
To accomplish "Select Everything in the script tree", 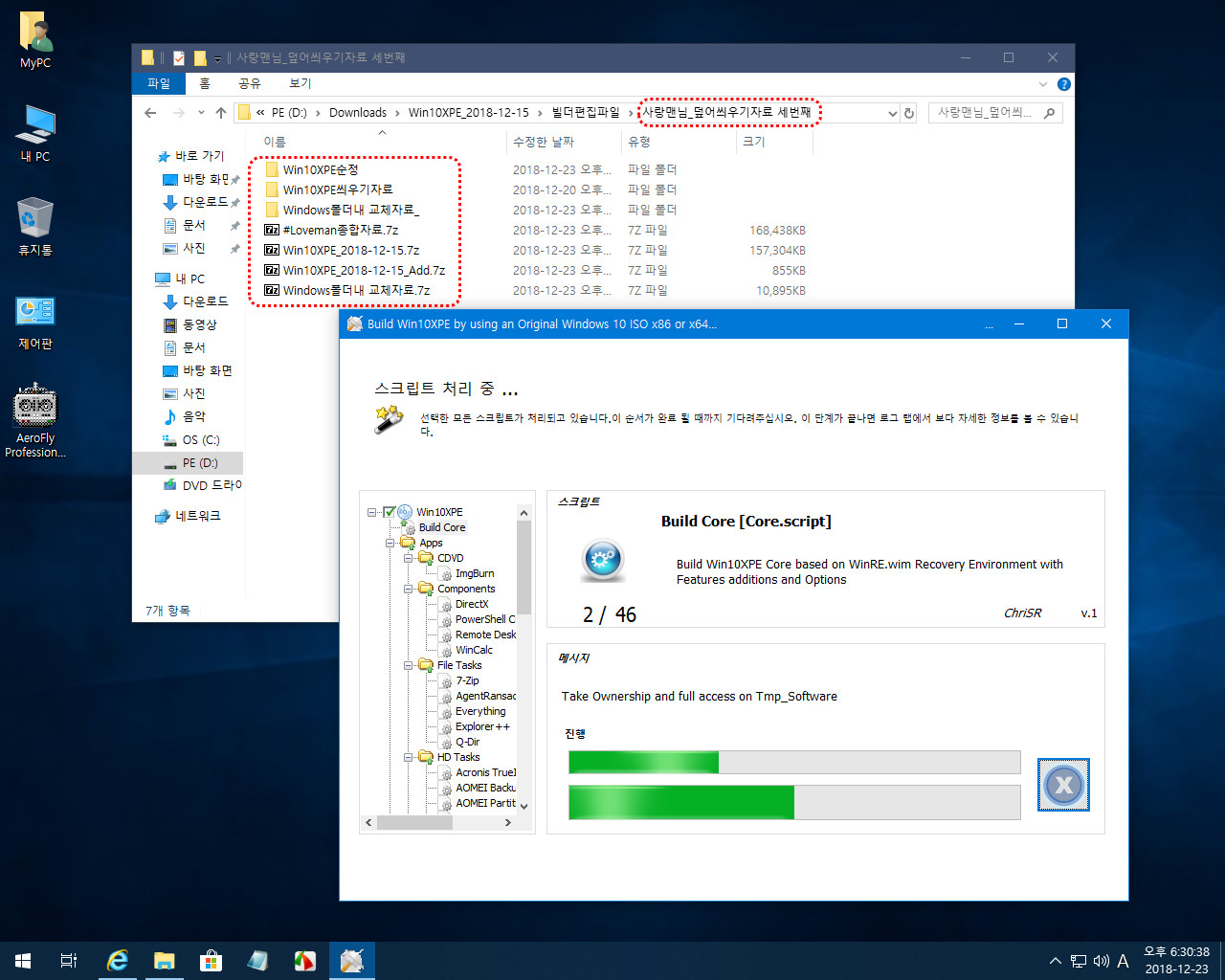I will 480,711.
